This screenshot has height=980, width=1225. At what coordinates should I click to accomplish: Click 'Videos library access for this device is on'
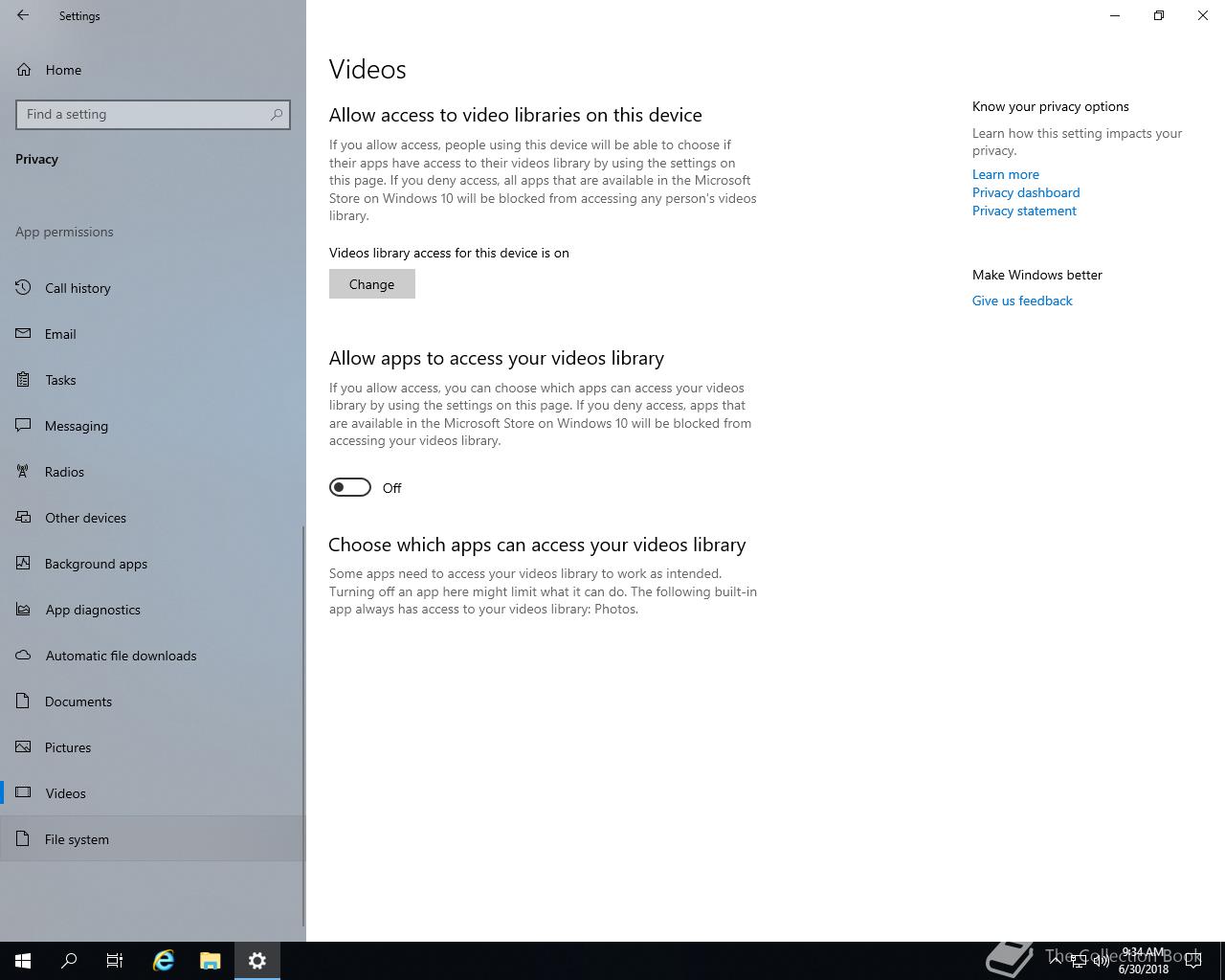(x=449, y=253)
